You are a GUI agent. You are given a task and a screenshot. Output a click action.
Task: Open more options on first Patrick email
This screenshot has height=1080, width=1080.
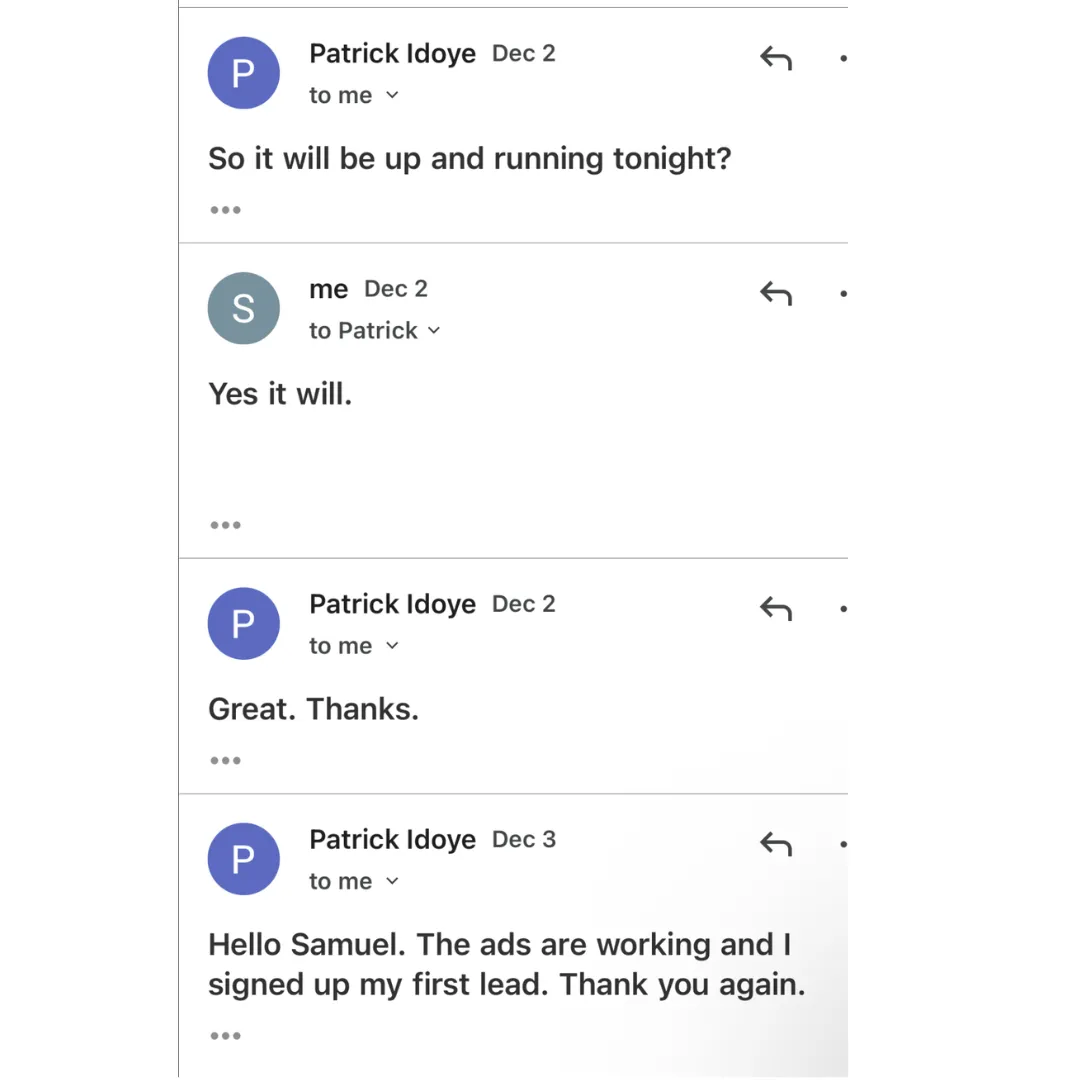843,59
